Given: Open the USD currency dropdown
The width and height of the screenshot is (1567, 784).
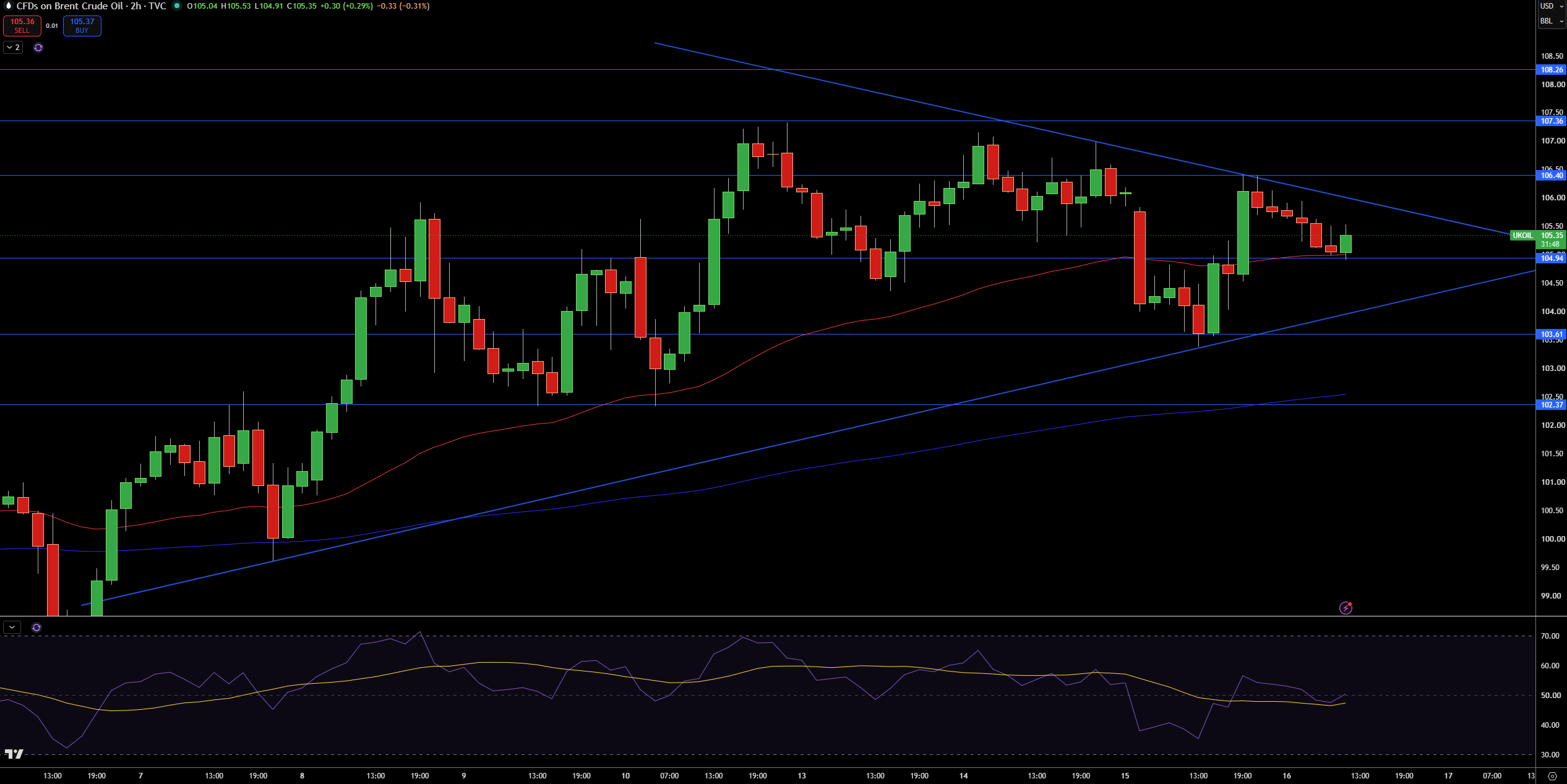Looking at the screenshot, I should 1551,6.
